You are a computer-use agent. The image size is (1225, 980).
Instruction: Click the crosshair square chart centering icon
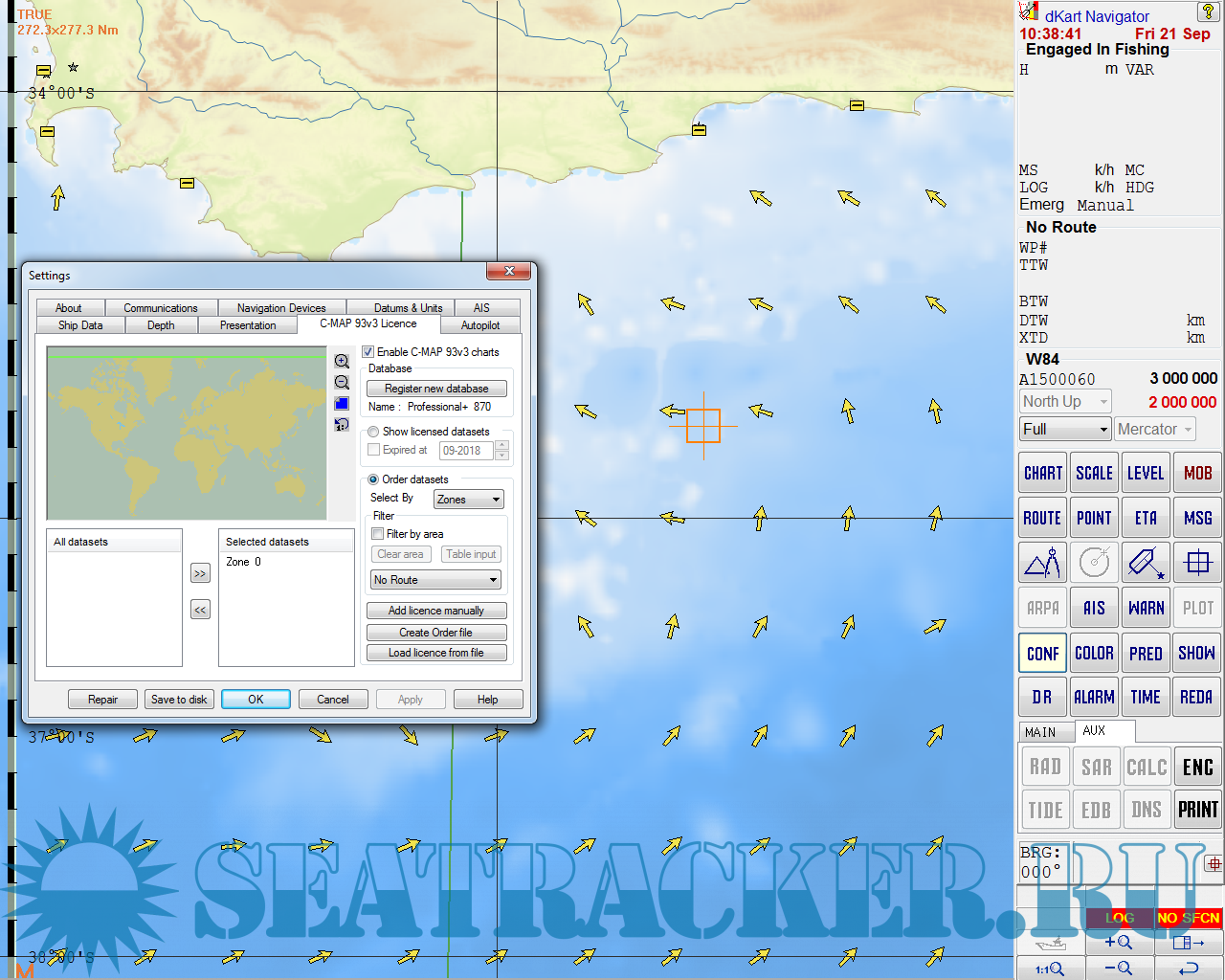(1197, 563)
